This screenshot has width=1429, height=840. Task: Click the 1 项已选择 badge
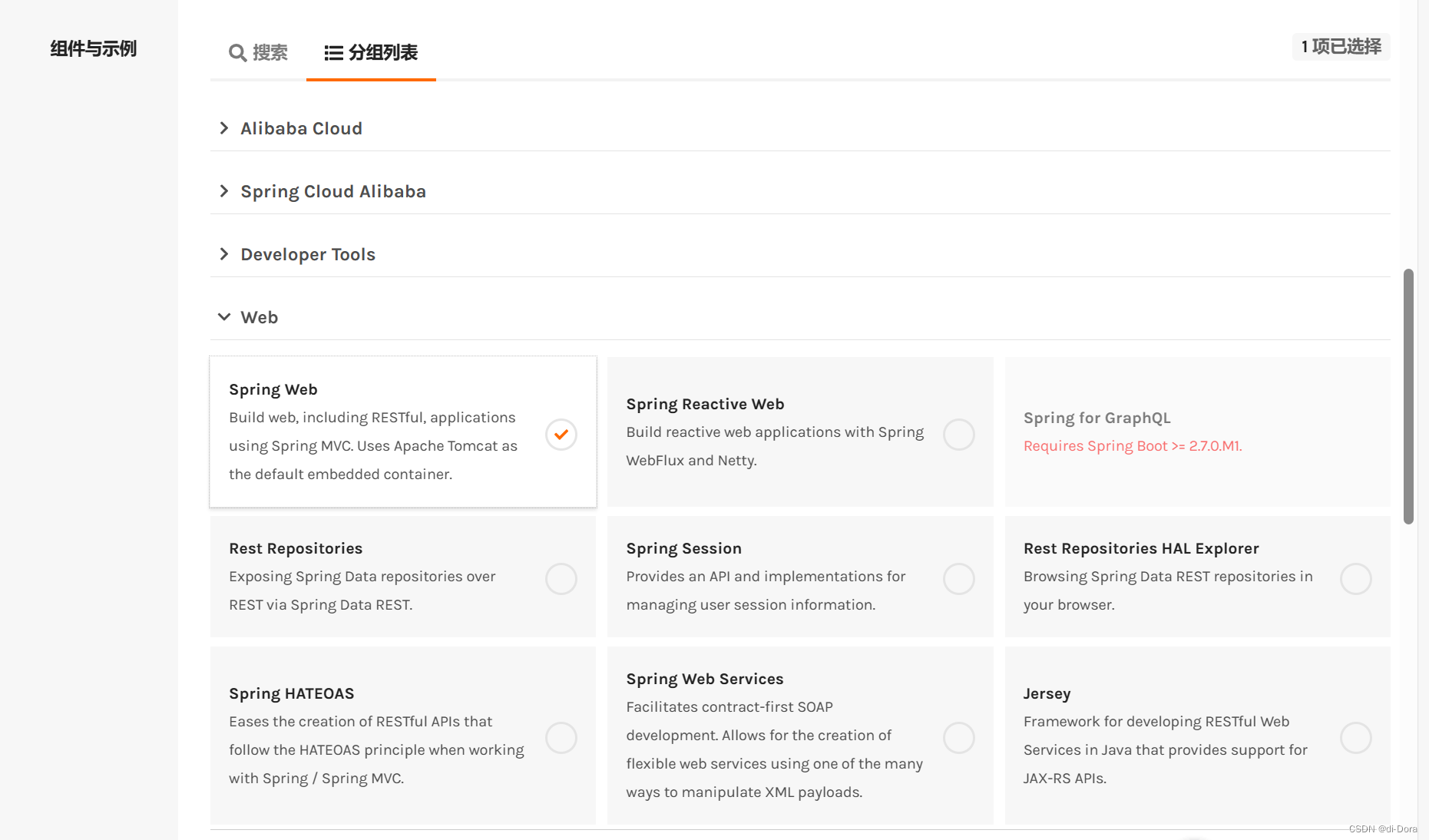(x=1340, y=47)
